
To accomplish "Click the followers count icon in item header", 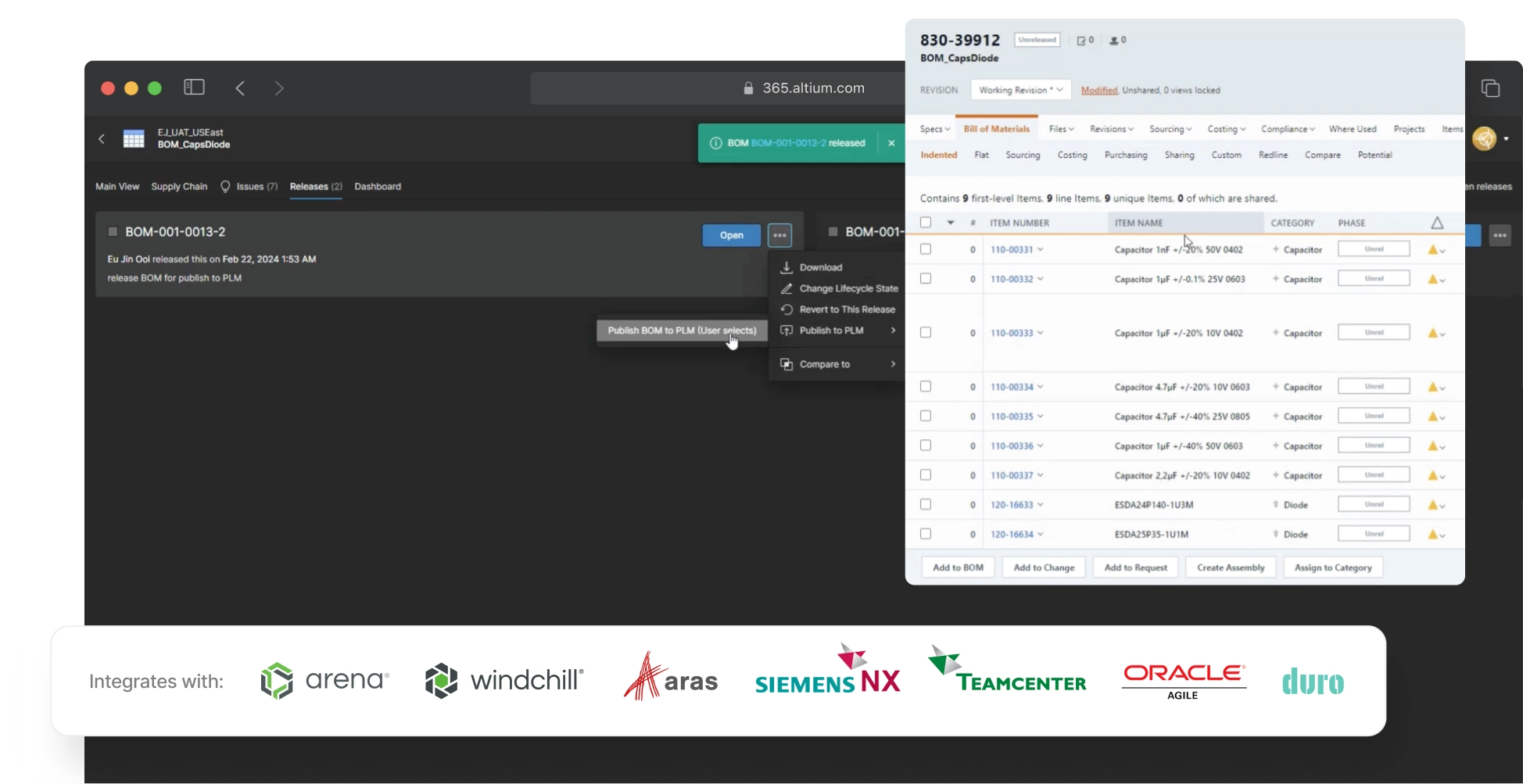I will [1118, 40].
